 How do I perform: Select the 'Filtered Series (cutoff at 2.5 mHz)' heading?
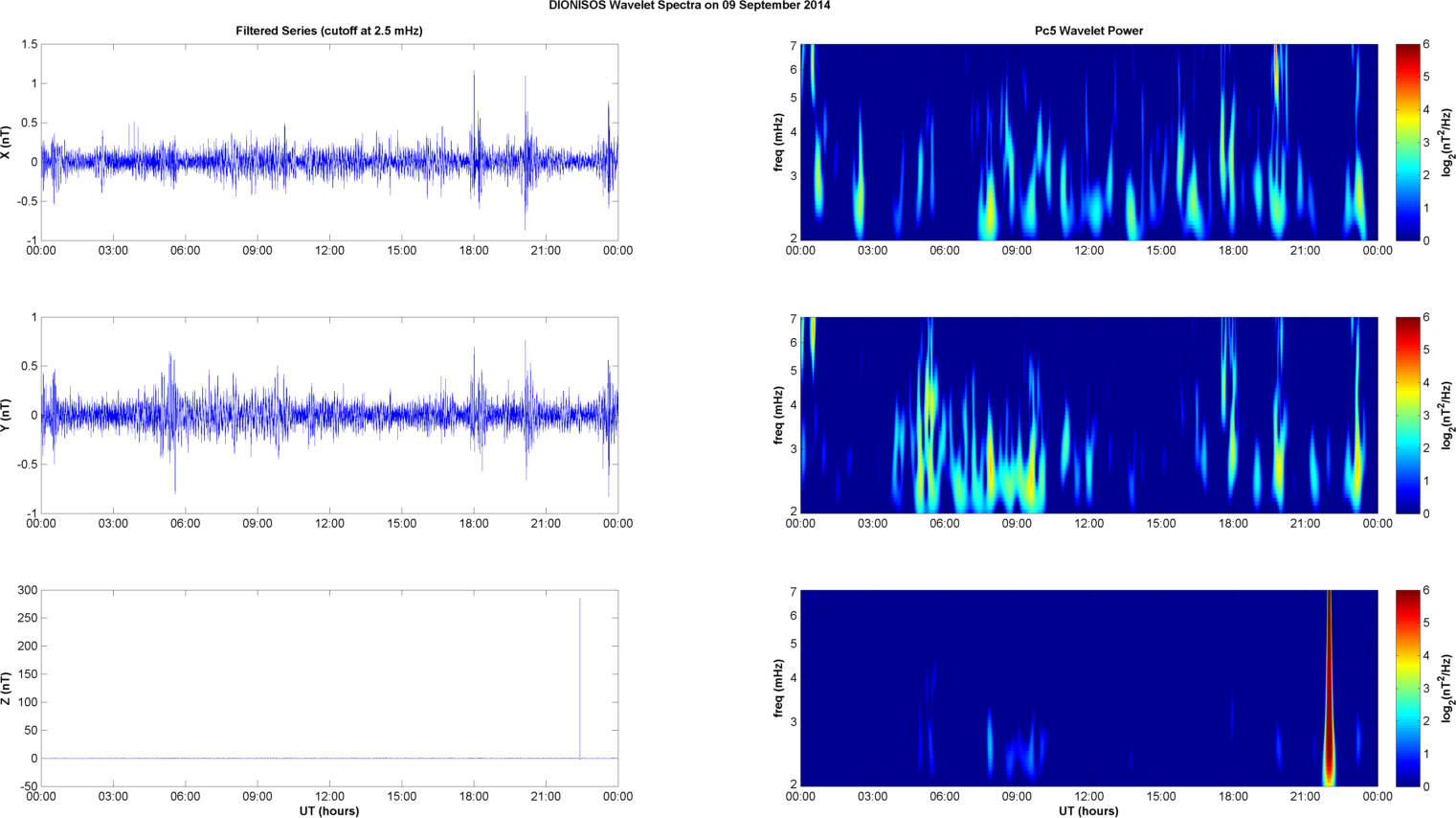(x=329, y=31)
